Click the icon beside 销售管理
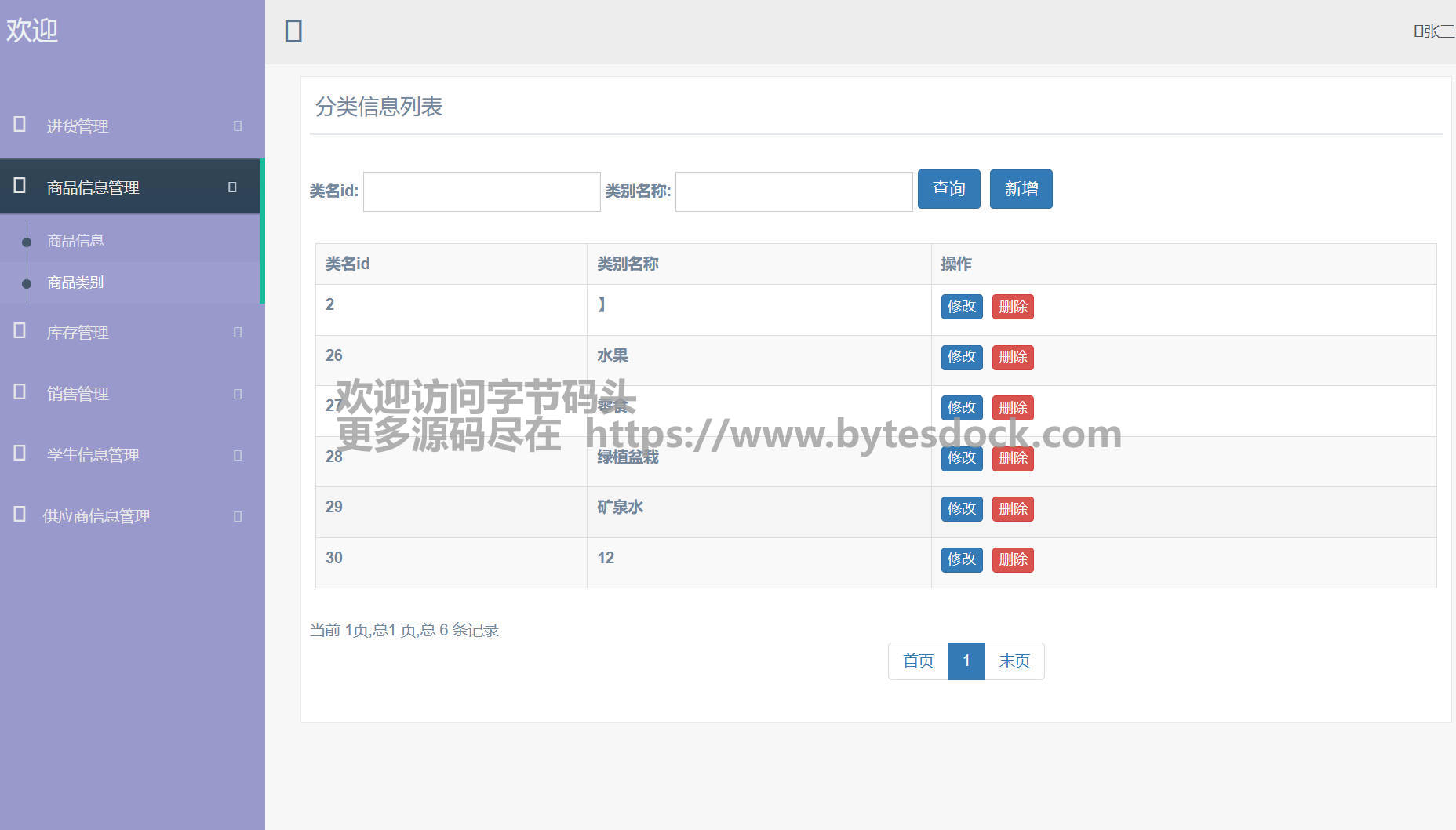The image size is (1456, 830). coord(20,392)
